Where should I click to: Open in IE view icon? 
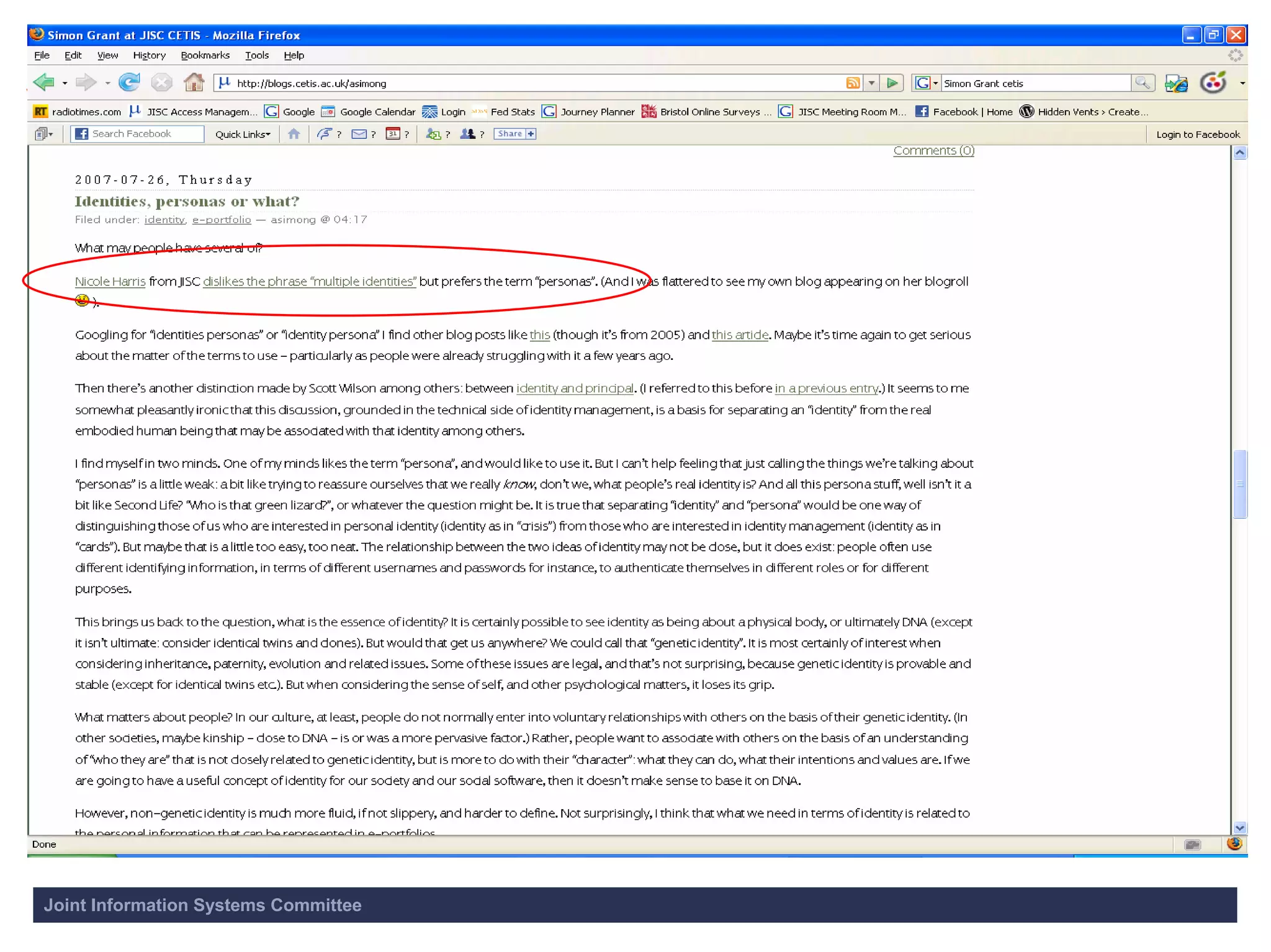1176,83
